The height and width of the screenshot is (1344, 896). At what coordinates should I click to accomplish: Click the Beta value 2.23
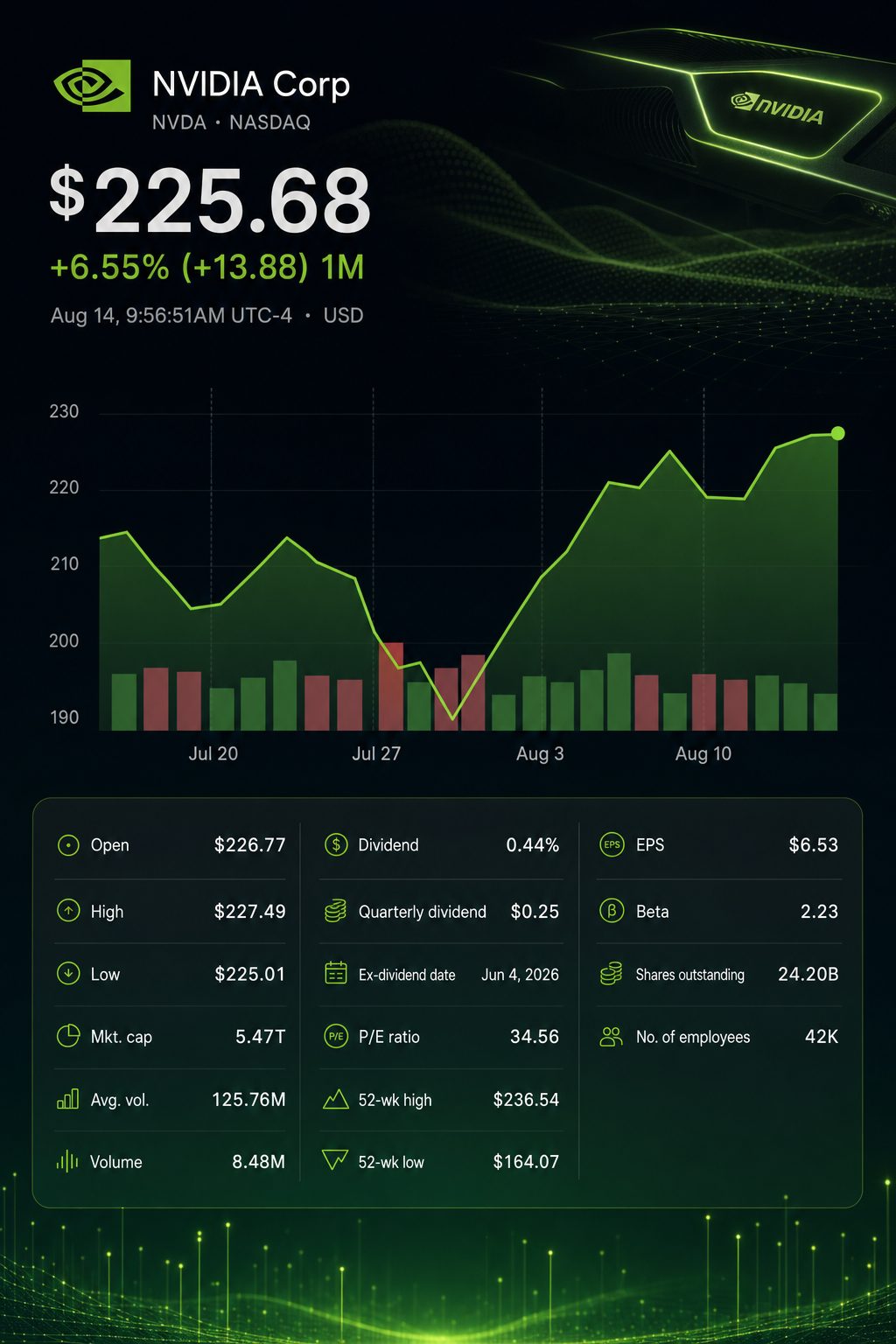click(819, 912)
